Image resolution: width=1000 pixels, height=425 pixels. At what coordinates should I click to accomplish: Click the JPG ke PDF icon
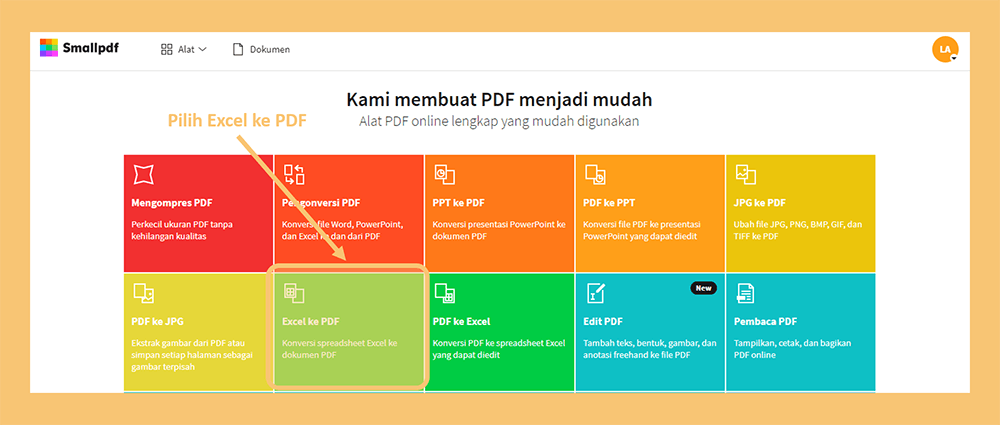(x=746, y=174)
